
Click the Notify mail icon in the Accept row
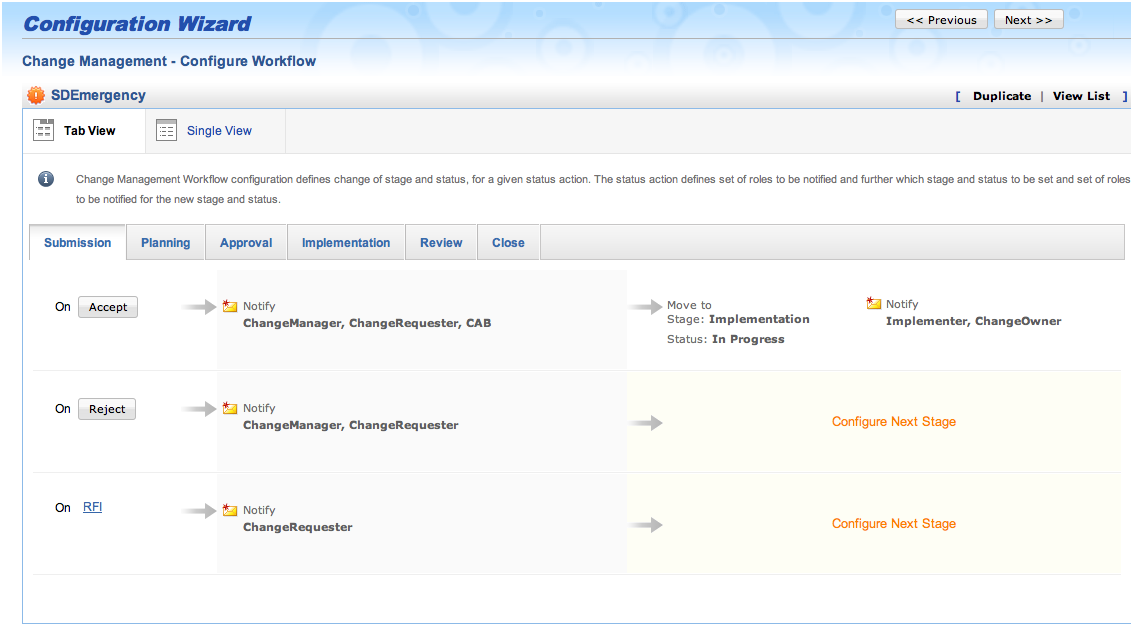pos(229,304)
